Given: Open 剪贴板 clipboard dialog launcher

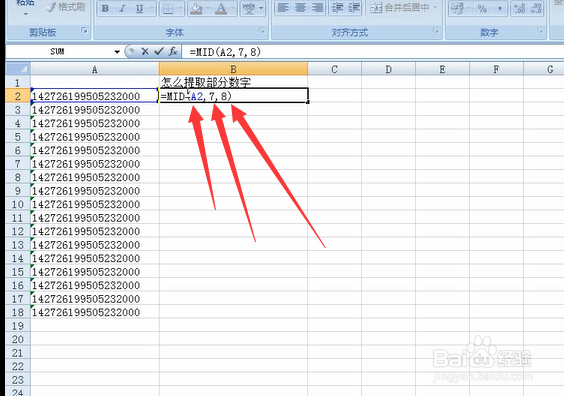Looking at the screenshot, I should [x=85, y=31].
